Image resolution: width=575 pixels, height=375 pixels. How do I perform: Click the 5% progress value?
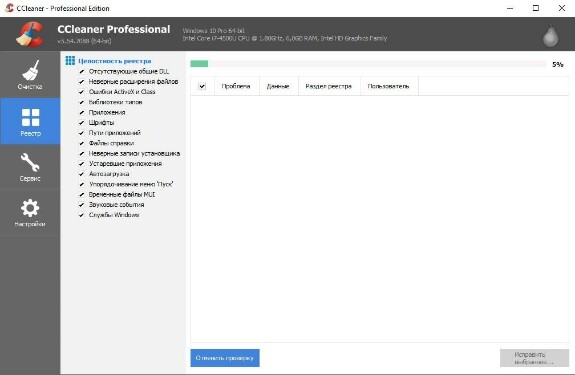pyautogui.click(x=558, y=65)
